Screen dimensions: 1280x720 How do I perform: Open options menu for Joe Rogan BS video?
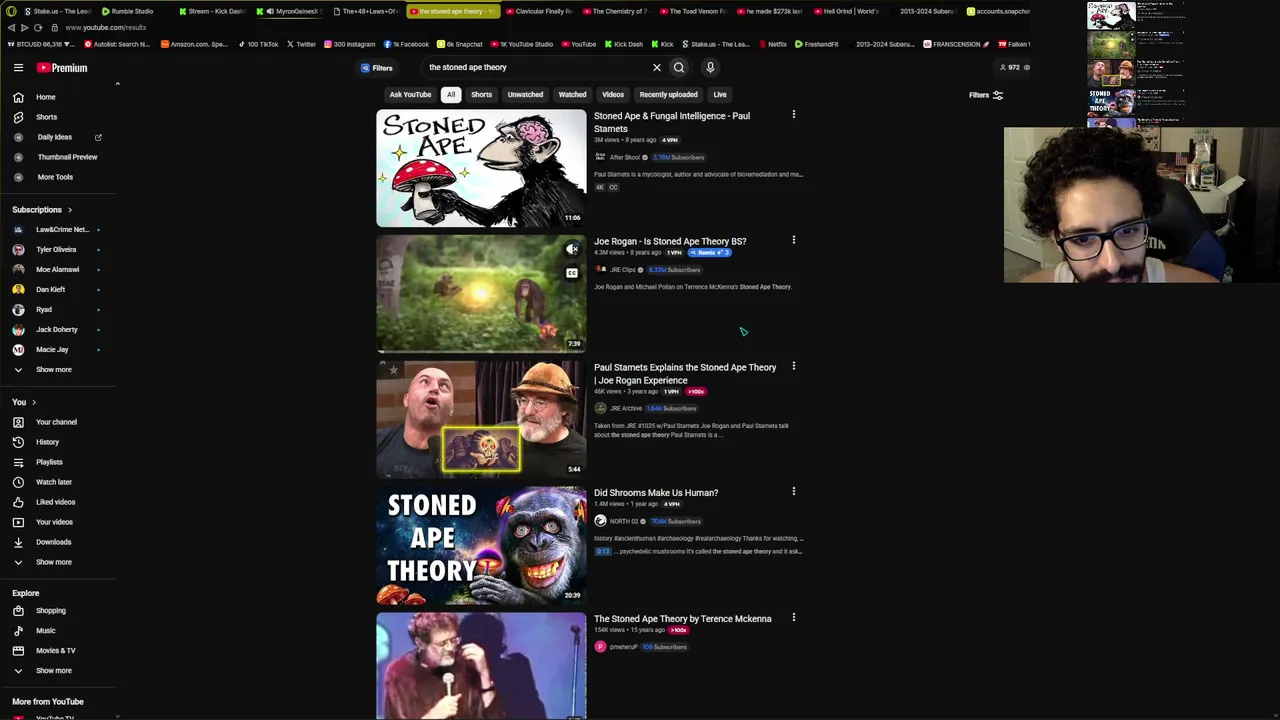(794, 240)
